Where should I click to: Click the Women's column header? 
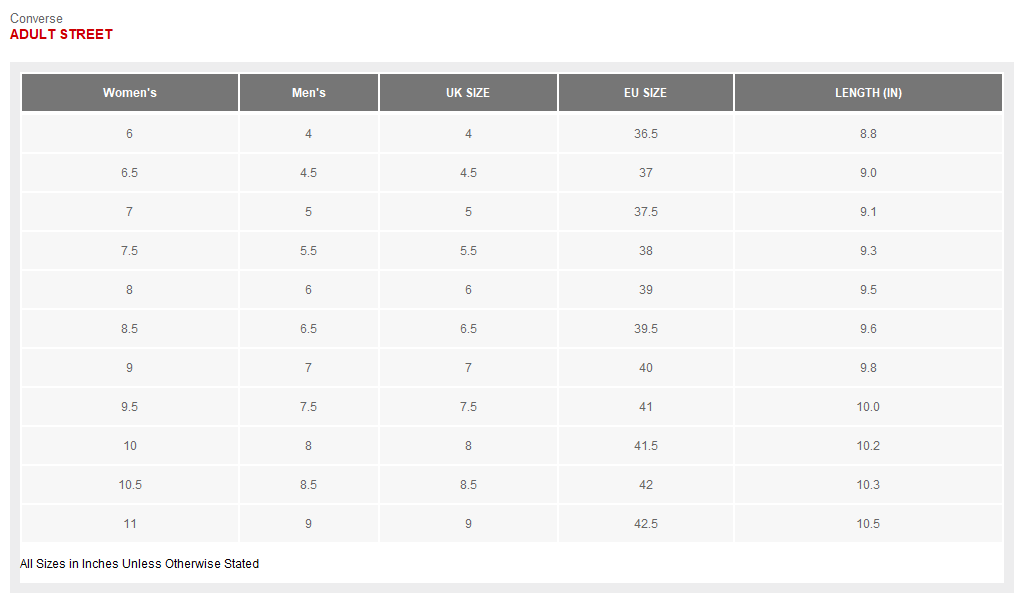coord(130,93)
